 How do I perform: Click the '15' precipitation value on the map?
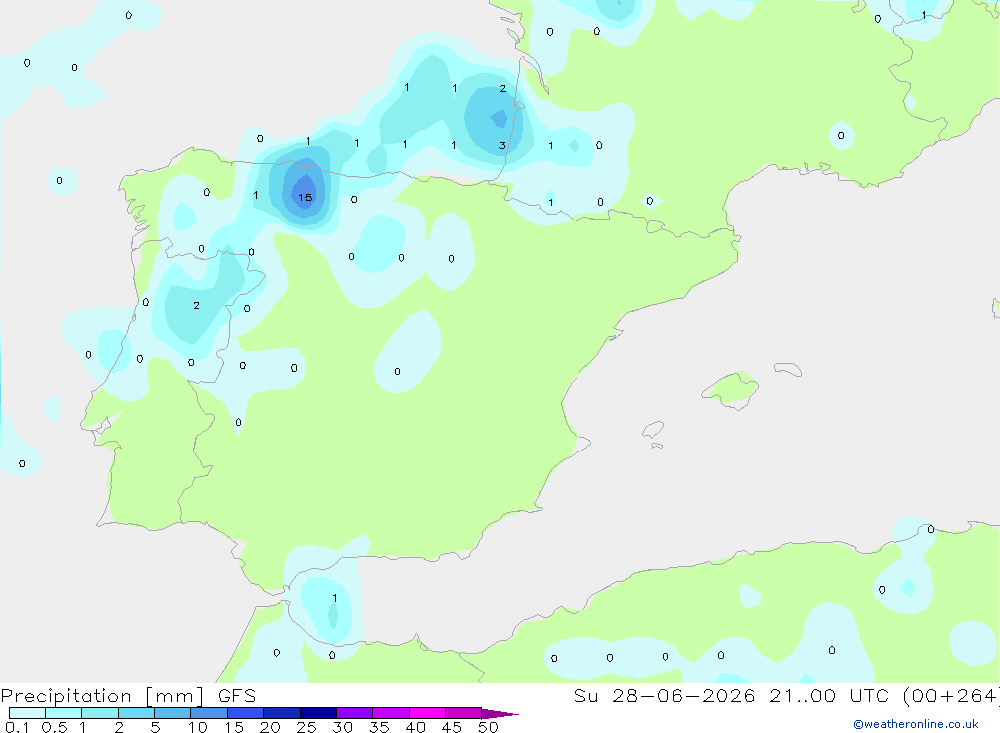305,198
